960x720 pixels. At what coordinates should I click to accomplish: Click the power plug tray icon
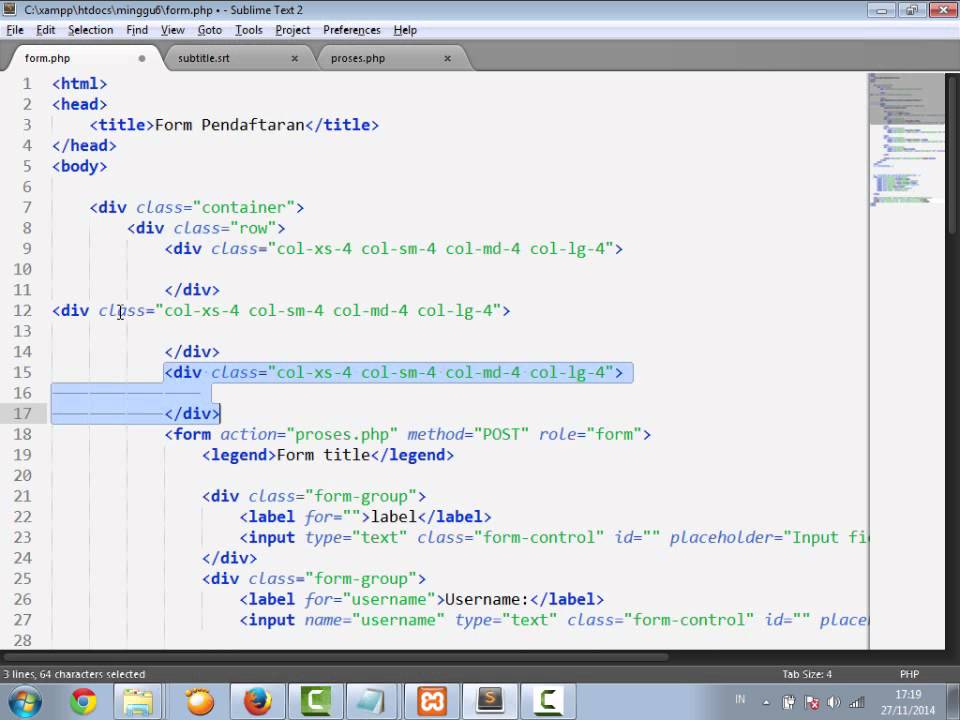[x=789, y=702]
